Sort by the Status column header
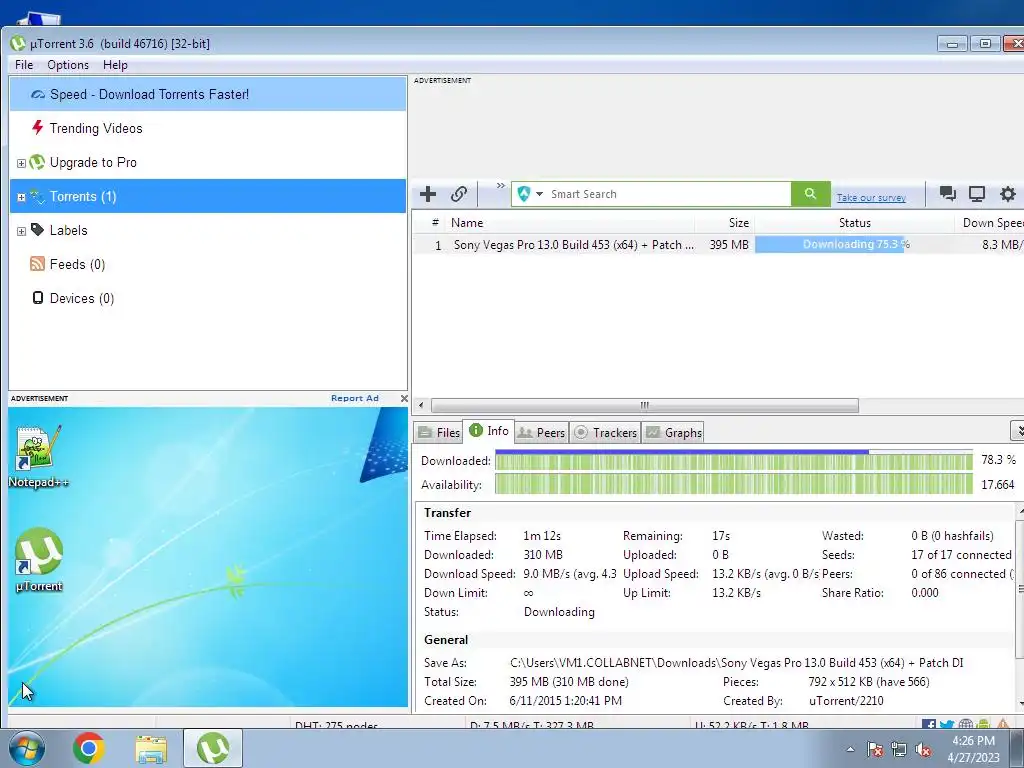This screenshot has width=1024, height=768. coord(854,223)
